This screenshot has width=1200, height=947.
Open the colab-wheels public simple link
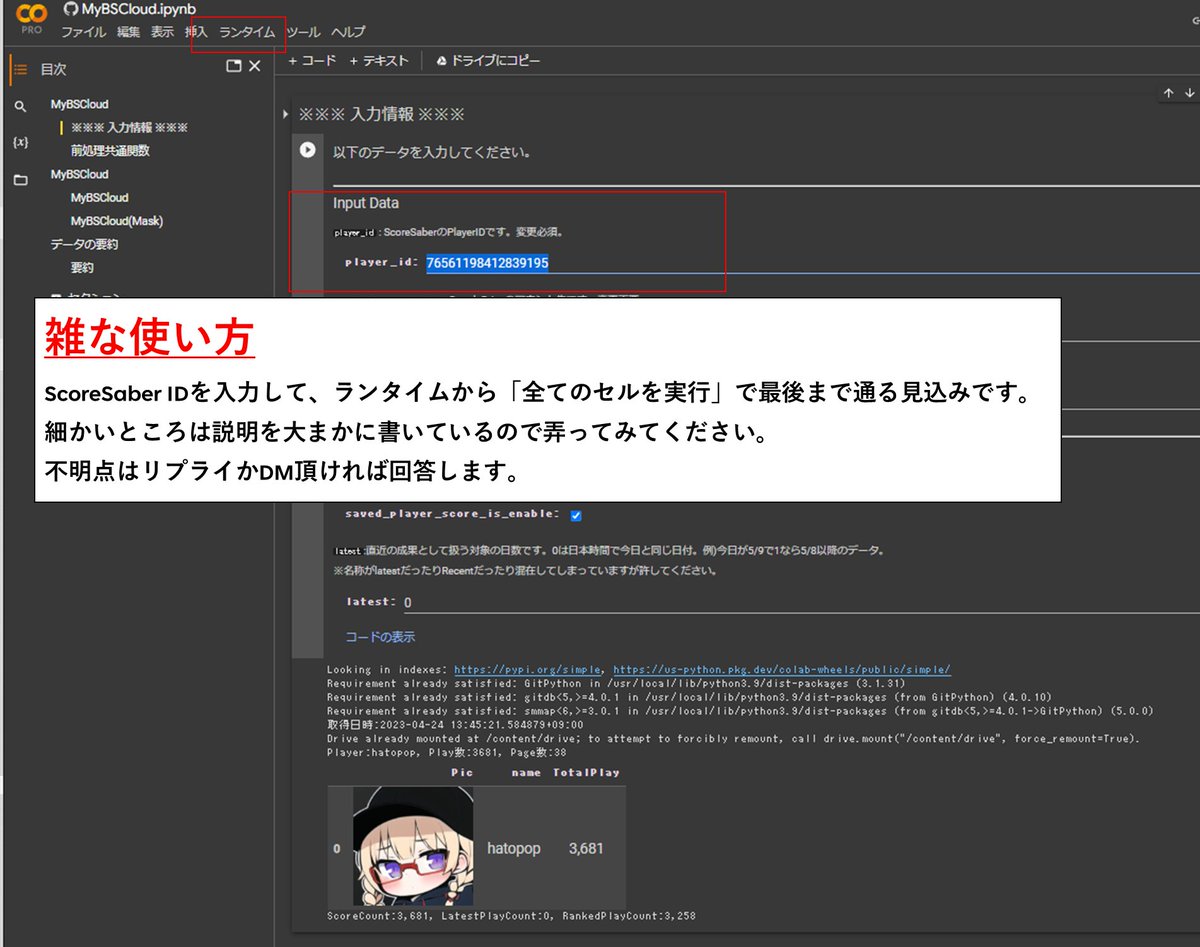click(x=781, y=670)
